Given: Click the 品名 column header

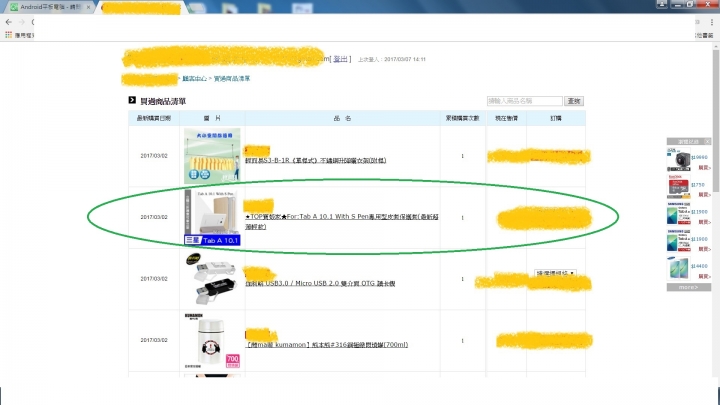Looking at the screenshot, I should coord(343,118).
